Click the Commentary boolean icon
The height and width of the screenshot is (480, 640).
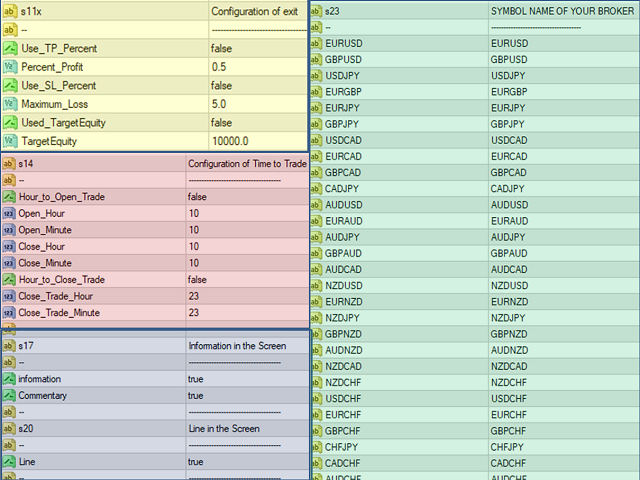click(9, 396)
